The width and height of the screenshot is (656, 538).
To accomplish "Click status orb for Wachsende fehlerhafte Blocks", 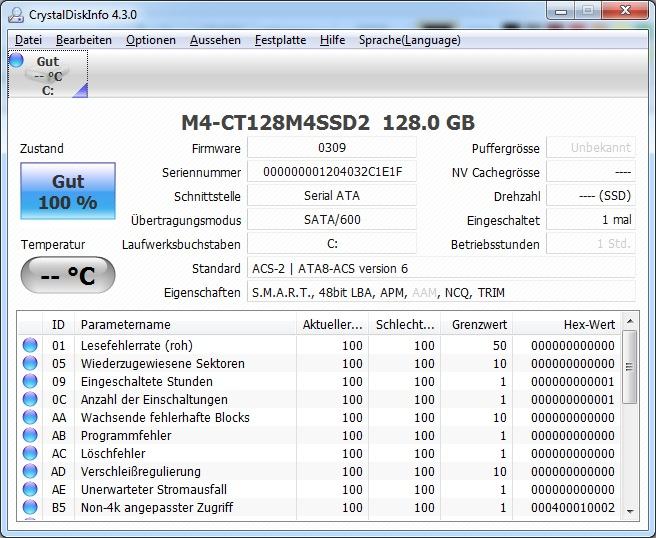I will coord(30,417).
